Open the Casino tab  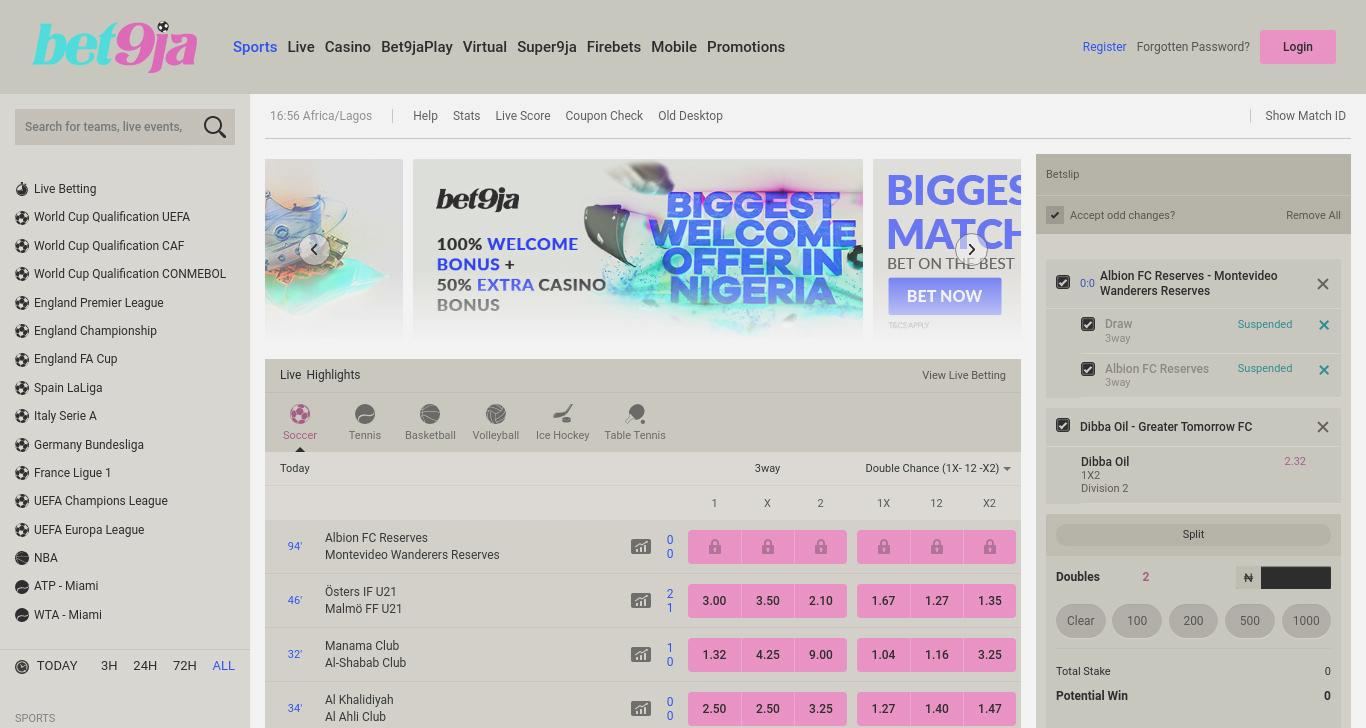click(348, 47)
